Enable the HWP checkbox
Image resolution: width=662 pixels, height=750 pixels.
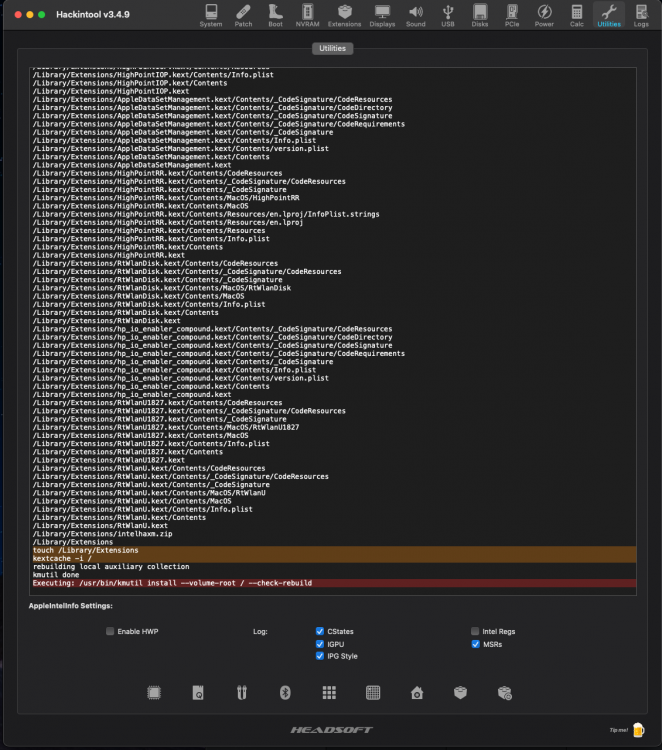110,631
